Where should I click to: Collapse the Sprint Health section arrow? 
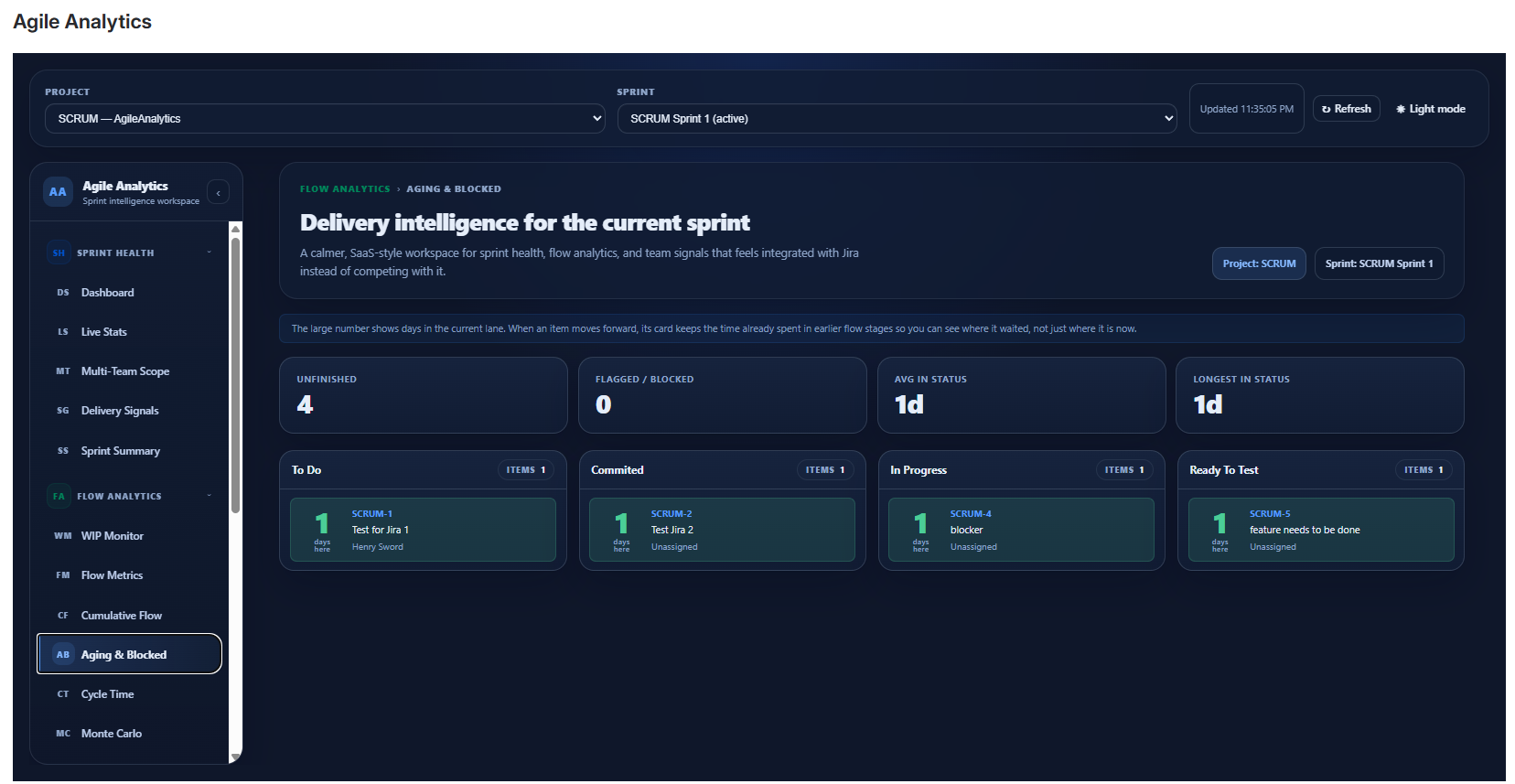(x=210, y=252)
